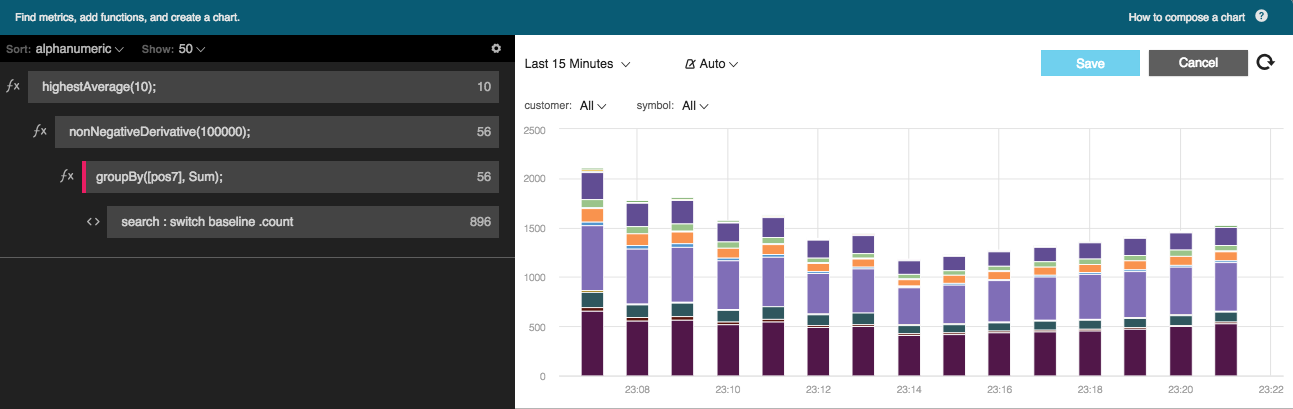This screenshot has height=409, width=1293.
Task: Click the shortest stacked bar at 23:14
Action: coord(909,319)
